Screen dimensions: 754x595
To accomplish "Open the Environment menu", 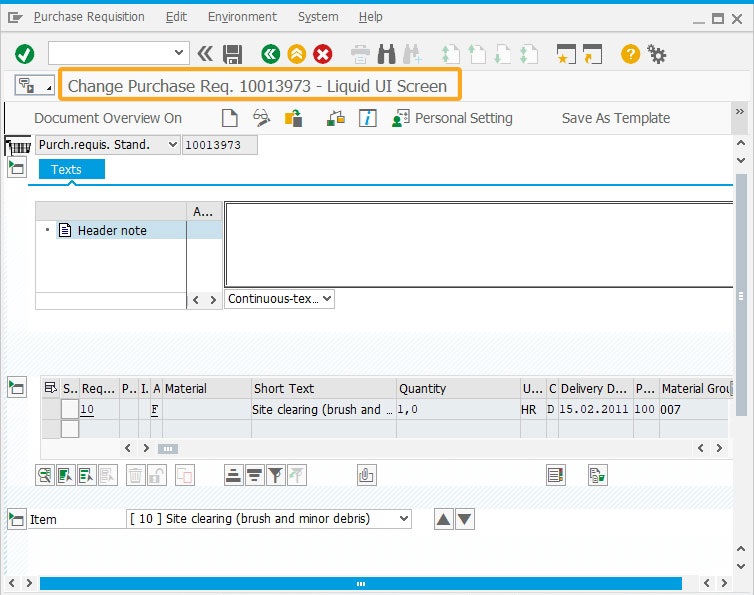I will point(242,17).
